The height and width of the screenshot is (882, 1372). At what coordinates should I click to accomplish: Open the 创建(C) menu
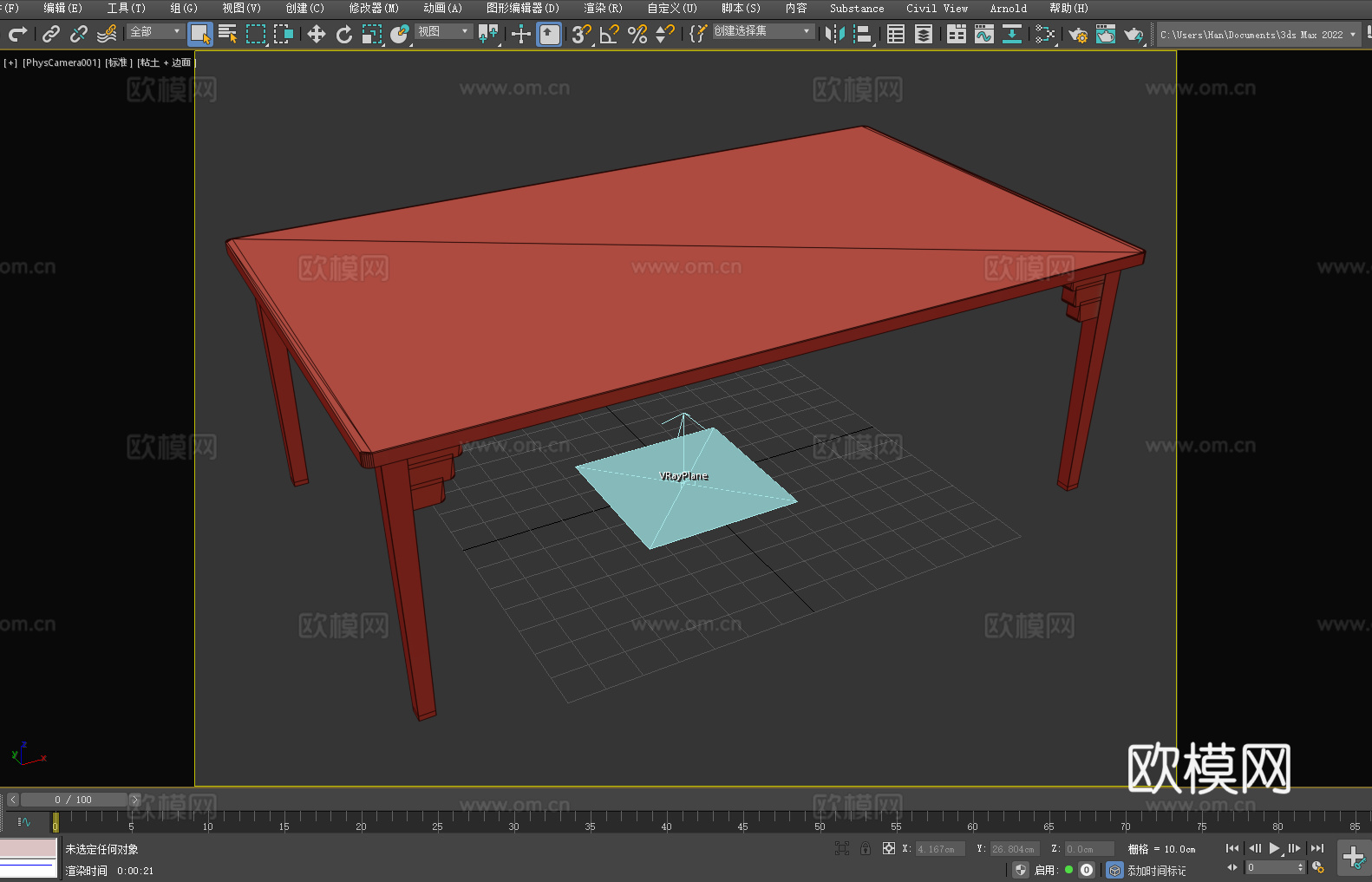304,8
